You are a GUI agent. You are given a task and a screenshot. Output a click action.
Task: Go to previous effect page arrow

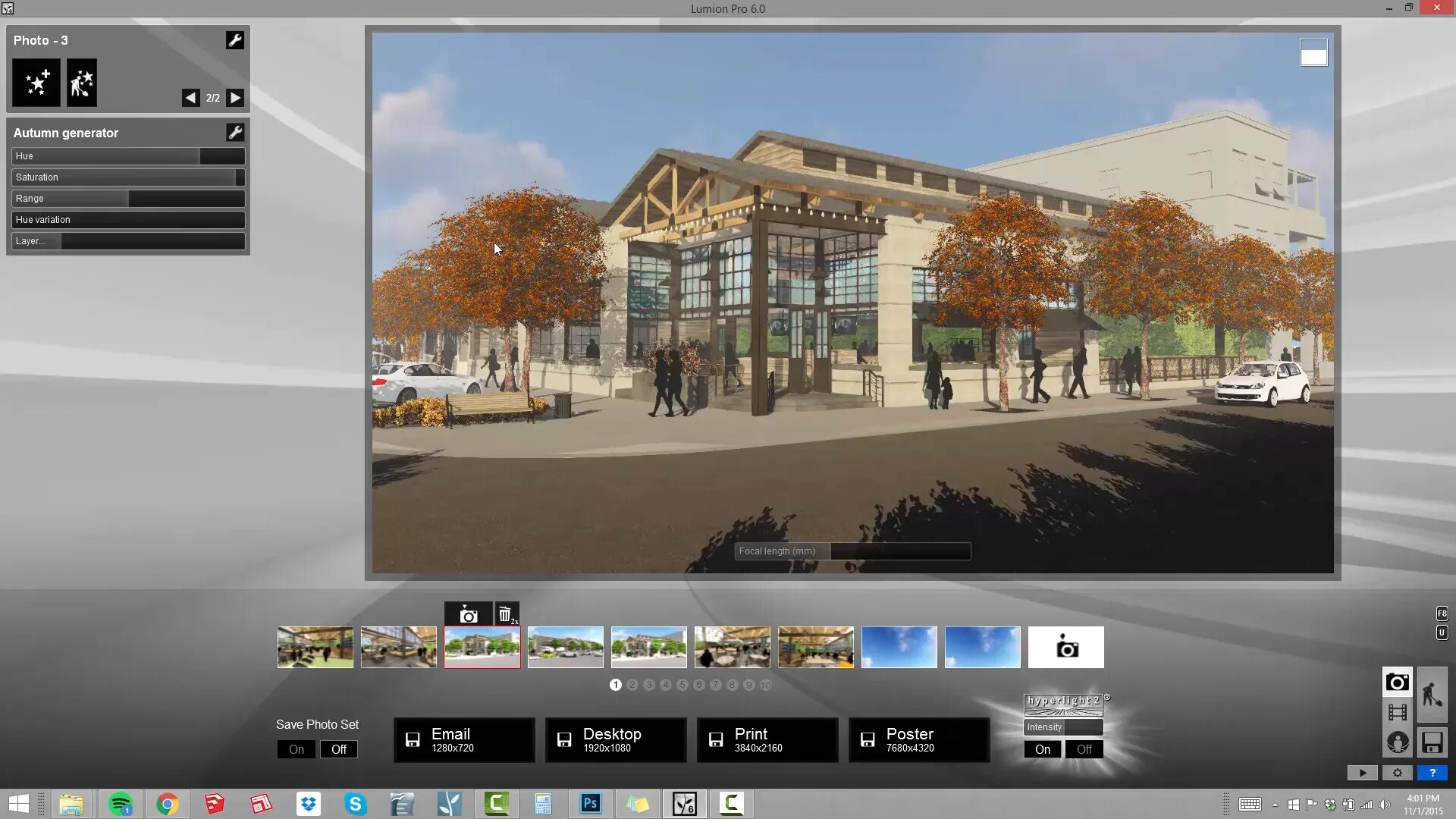point(190,98)
